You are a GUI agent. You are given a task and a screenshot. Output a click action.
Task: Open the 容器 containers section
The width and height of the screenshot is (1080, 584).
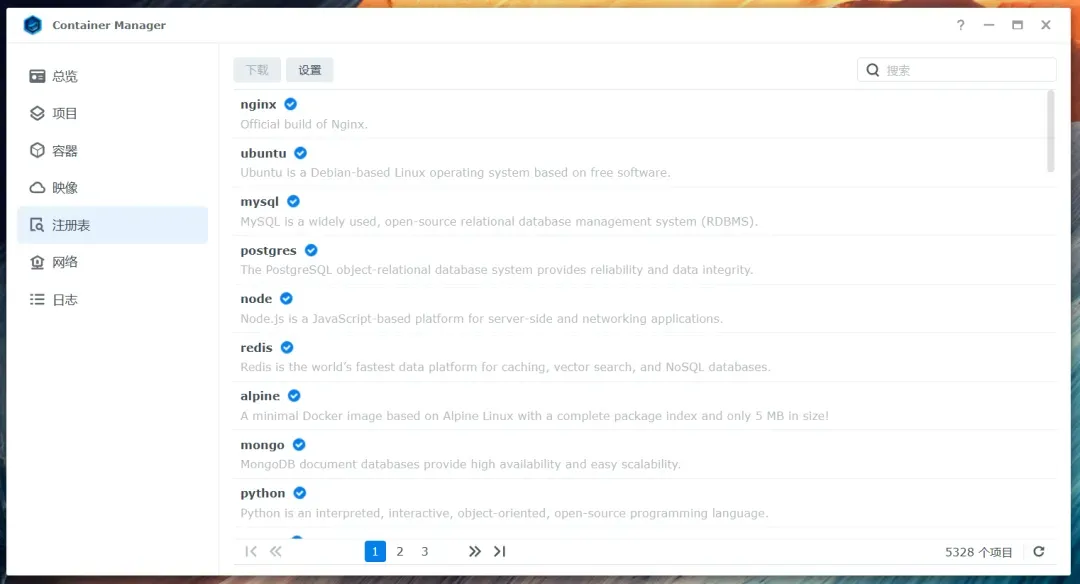point(112,151)
